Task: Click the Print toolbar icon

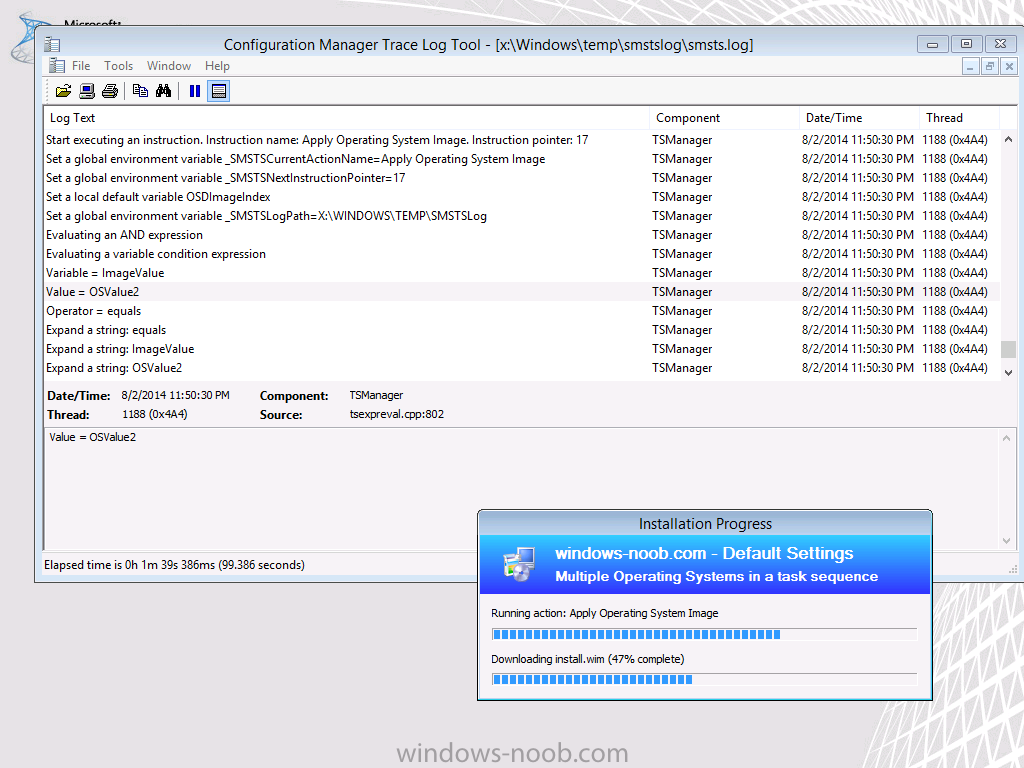Action: click(x=110, y=91)
